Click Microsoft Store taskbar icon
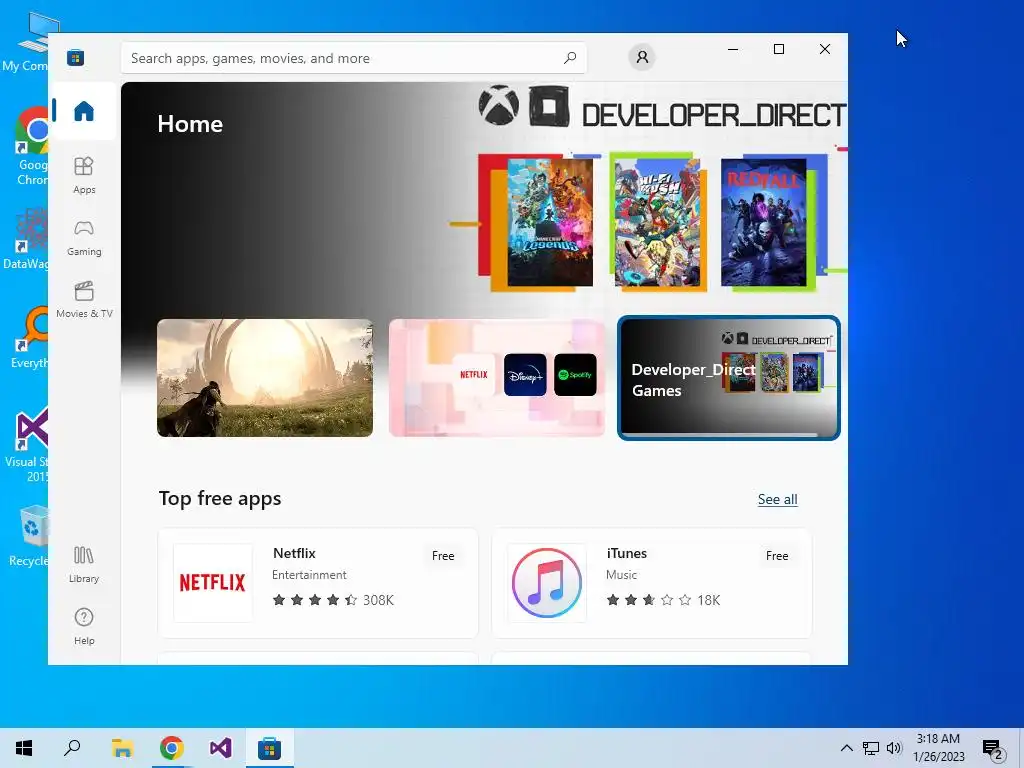Screen dimensions: 1024x768 pos(269,748)
